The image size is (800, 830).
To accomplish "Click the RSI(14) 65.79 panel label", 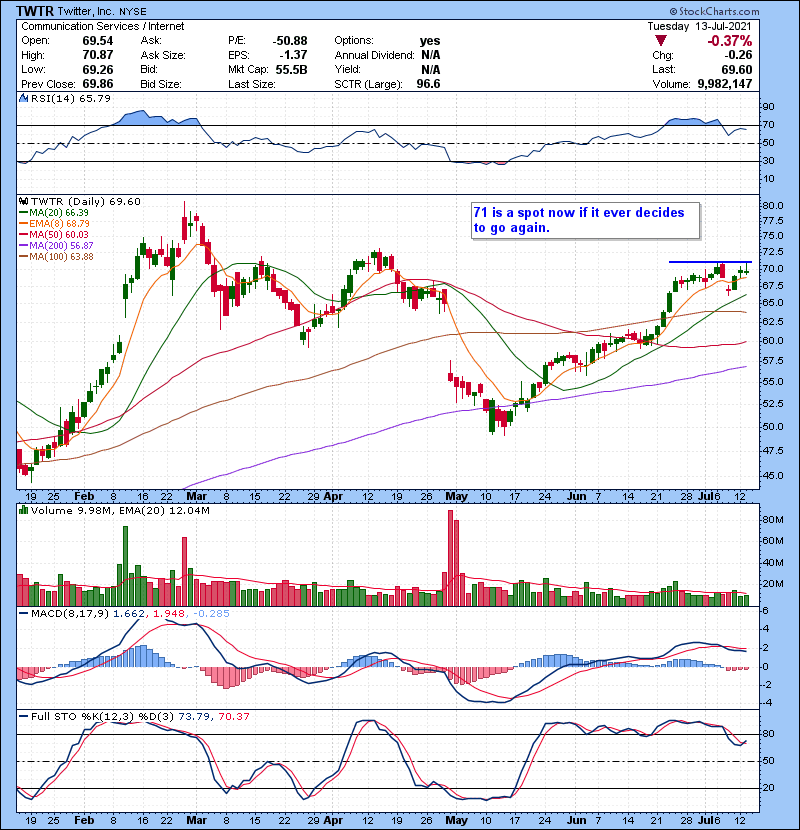I will coord(70,98).
